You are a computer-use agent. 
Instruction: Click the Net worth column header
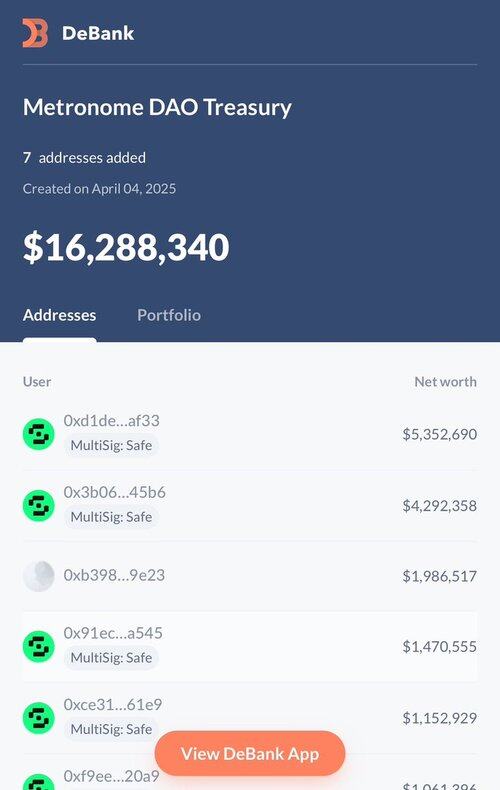pos(446,382)
